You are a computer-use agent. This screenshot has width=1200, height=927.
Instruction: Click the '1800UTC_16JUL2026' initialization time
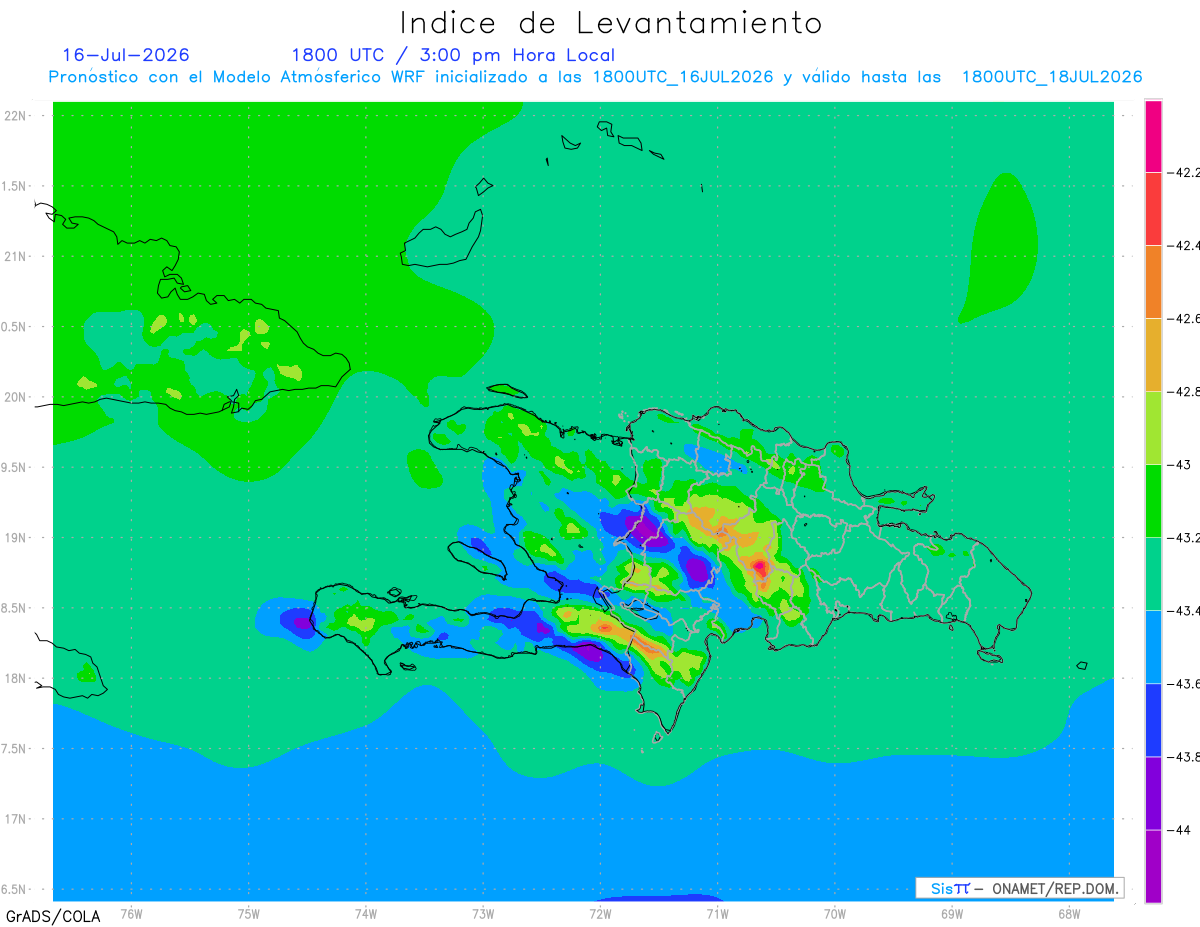[x=683, y=77]
